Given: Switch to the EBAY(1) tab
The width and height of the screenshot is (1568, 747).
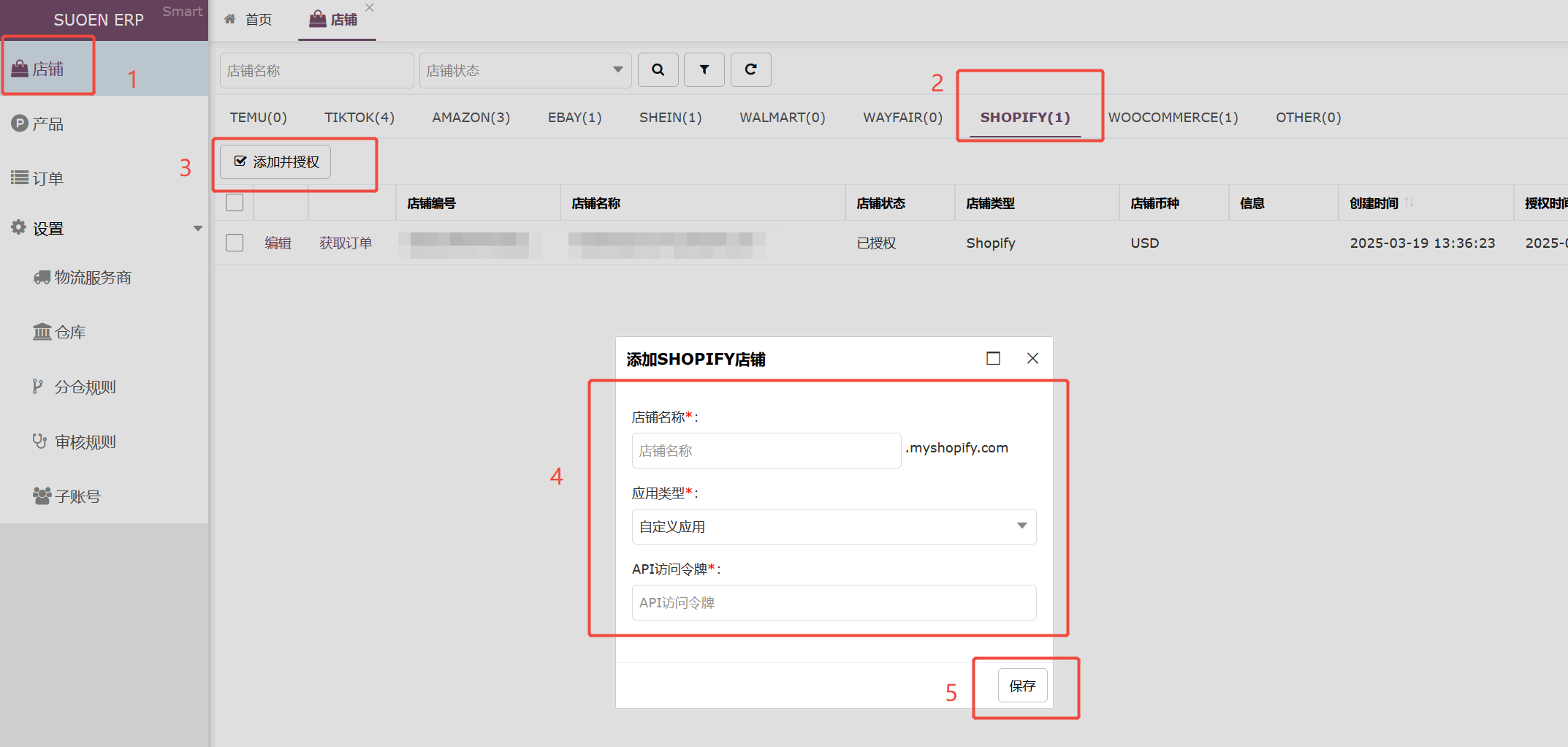Looking at the screenshot, I should pyautogui.click(x=575, y=118).
